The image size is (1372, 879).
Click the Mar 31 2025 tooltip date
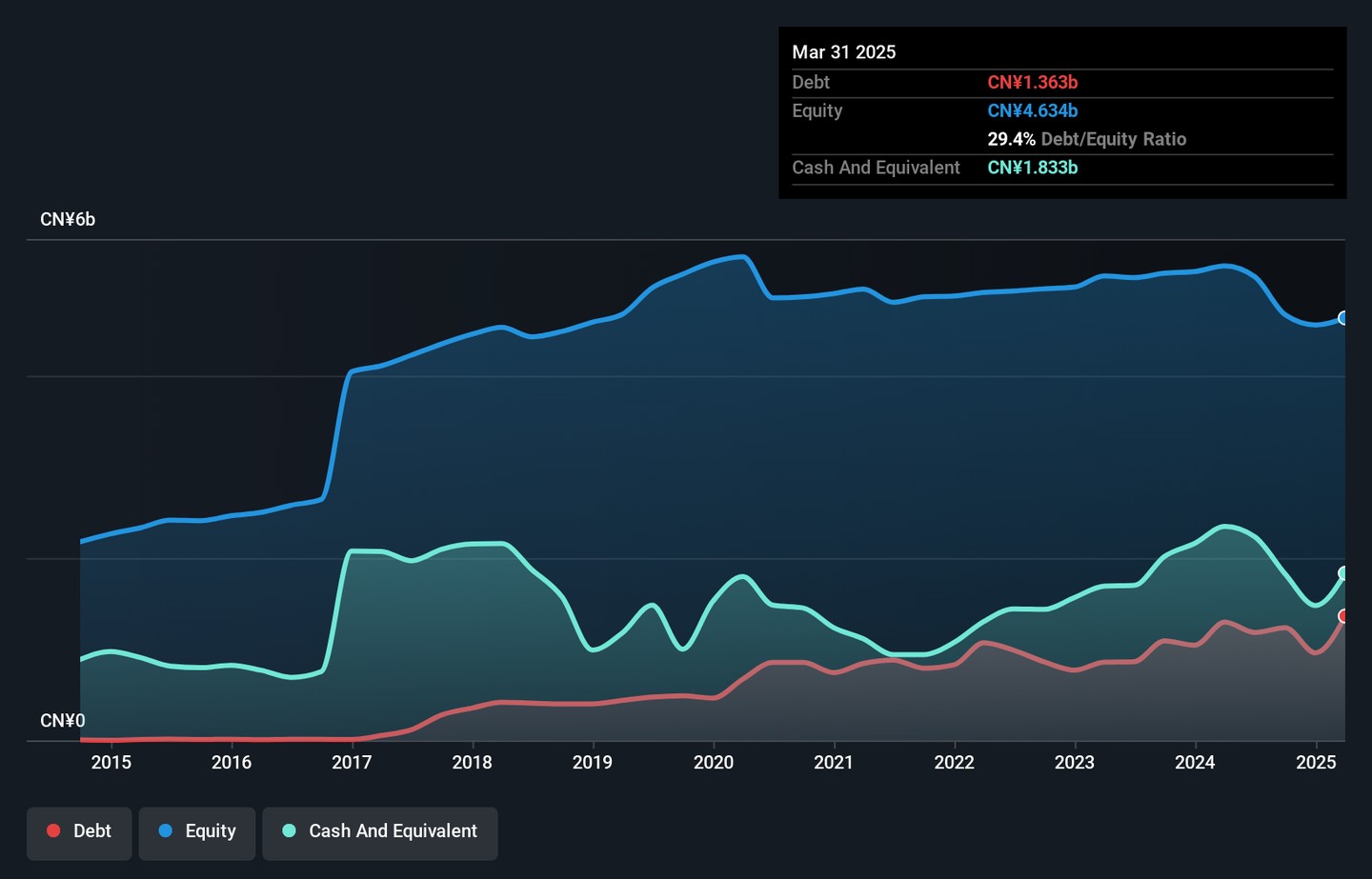tap(843, 52)
